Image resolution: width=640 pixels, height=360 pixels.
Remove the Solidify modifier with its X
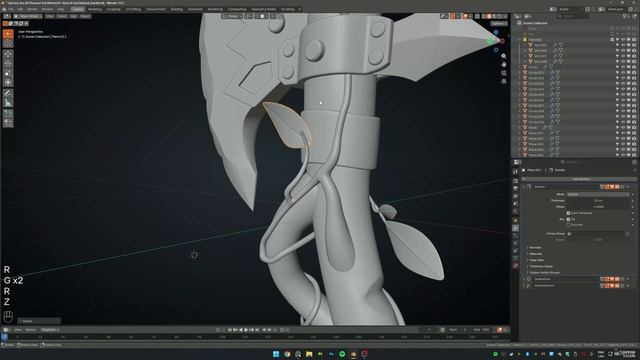click(627, 187)
